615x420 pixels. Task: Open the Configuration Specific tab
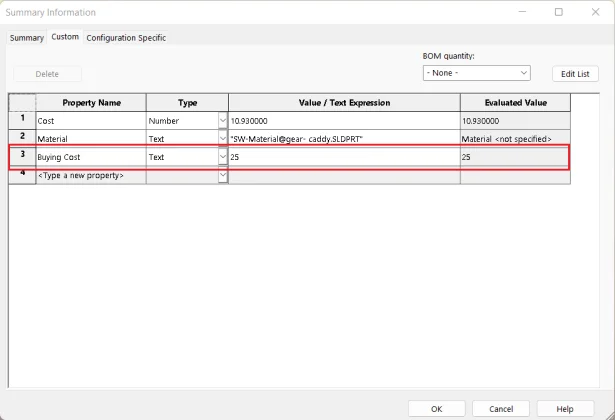[126, 38]
